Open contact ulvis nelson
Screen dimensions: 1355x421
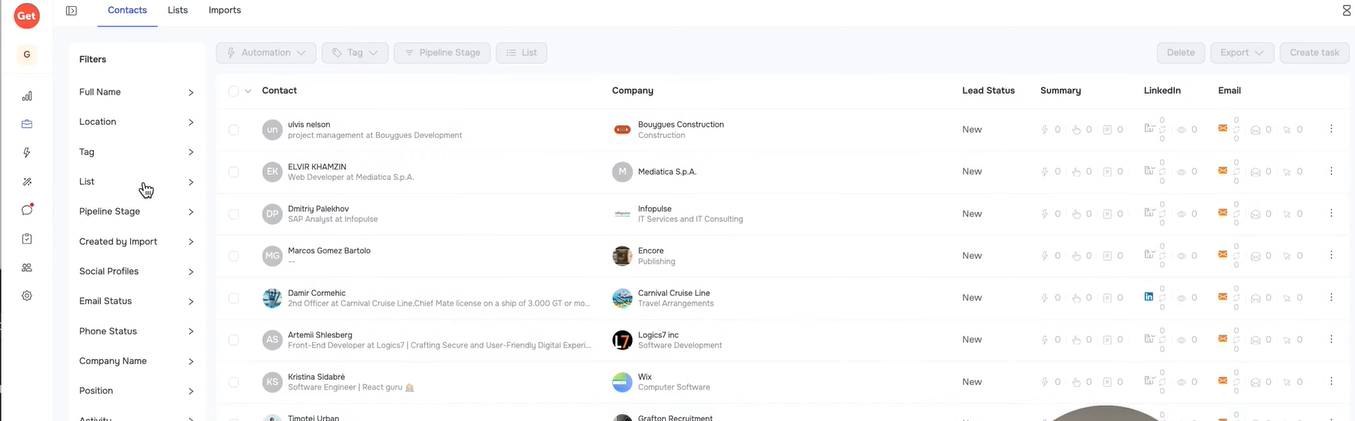pos(309,124)
